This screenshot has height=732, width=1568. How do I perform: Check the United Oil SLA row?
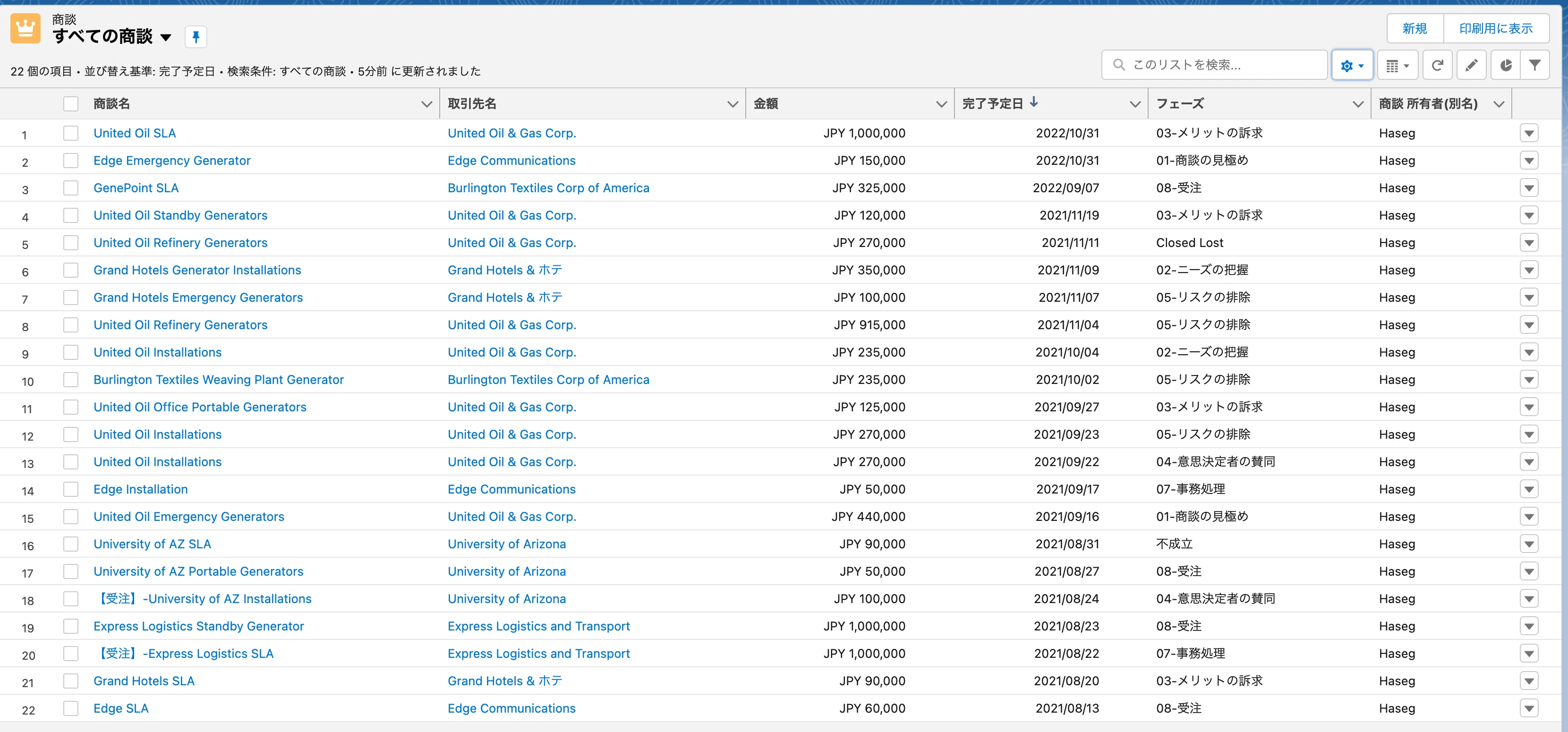tap(71, 133)
